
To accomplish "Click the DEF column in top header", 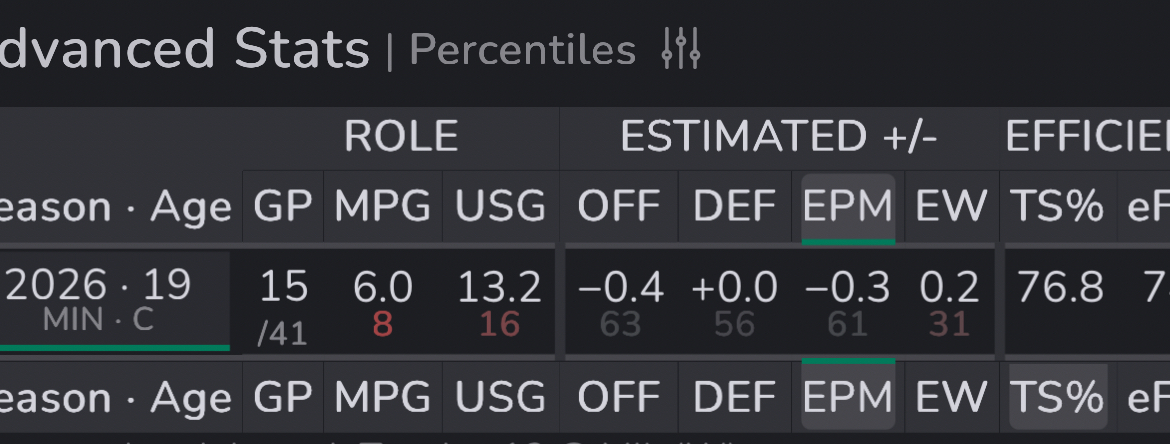I will 735,207.
